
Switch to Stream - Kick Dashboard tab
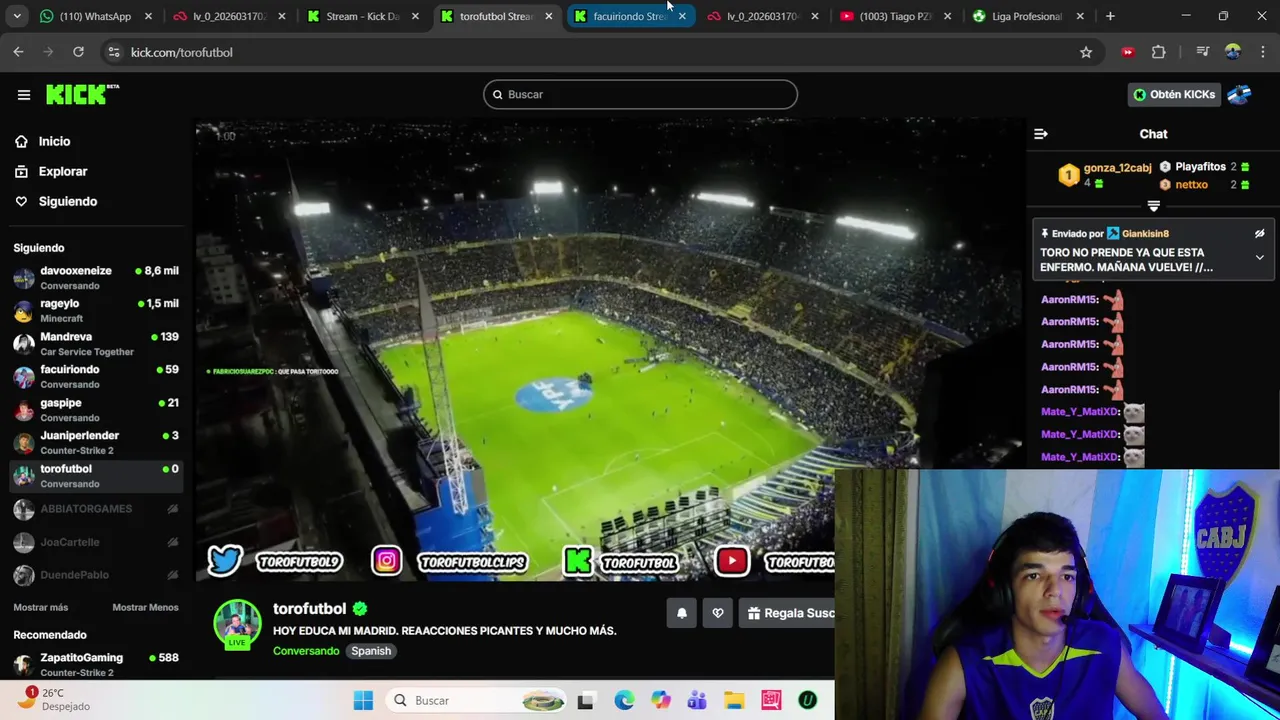coord(362,16)
